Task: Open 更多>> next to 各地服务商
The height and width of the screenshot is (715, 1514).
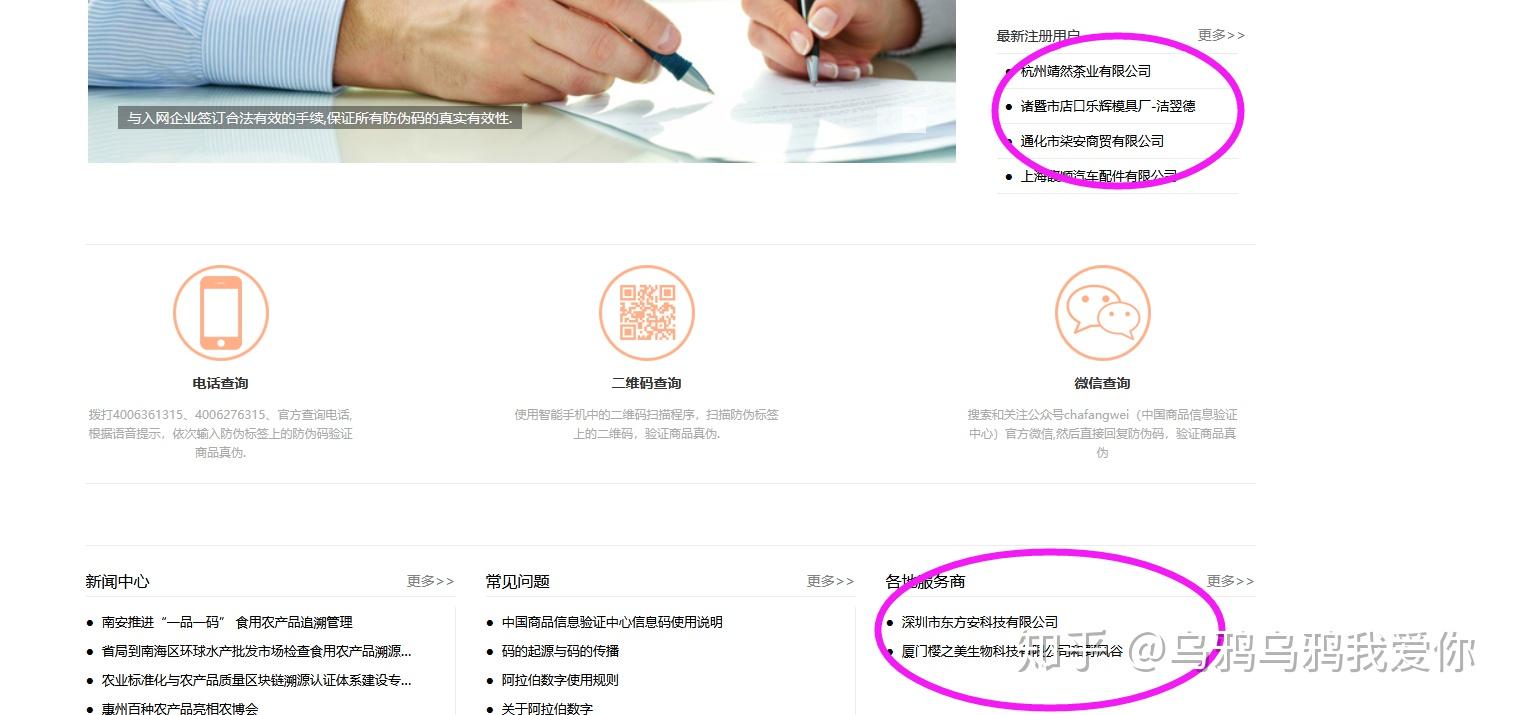Action: [1230, 581]
